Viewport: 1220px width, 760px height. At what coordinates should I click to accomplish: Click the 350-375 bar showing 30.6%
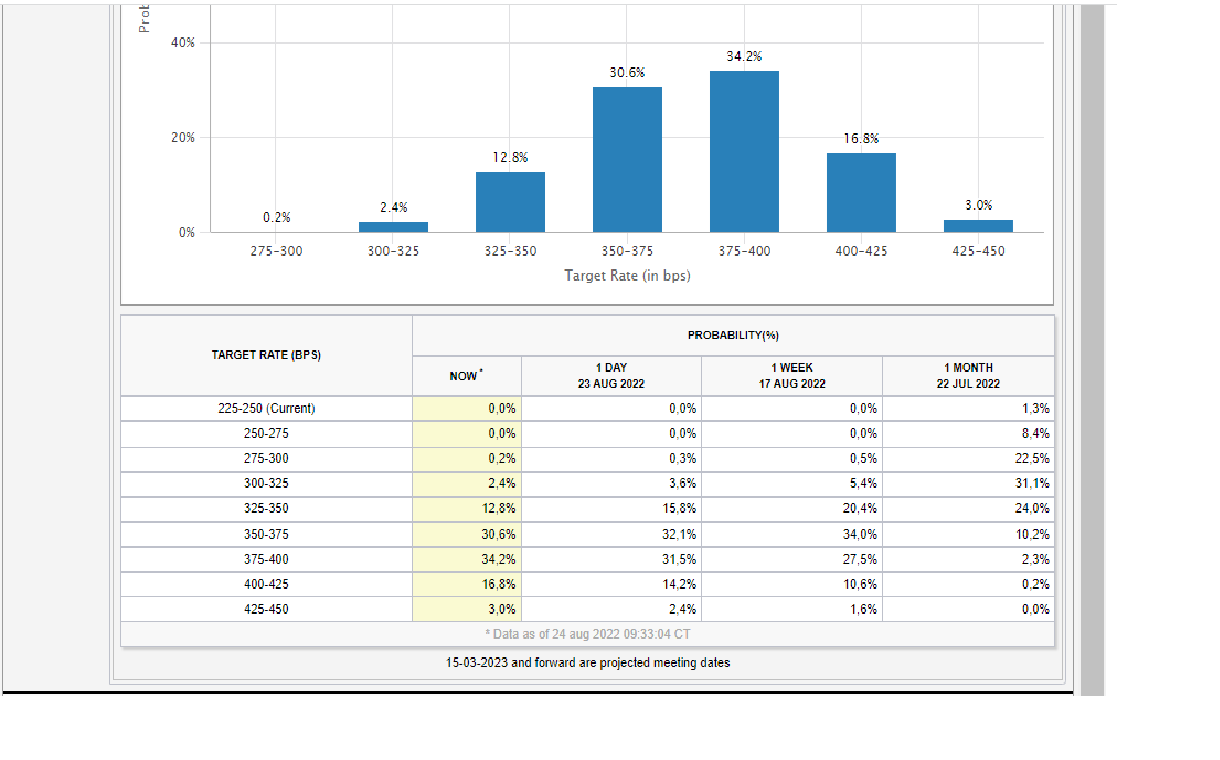[627, 160]
